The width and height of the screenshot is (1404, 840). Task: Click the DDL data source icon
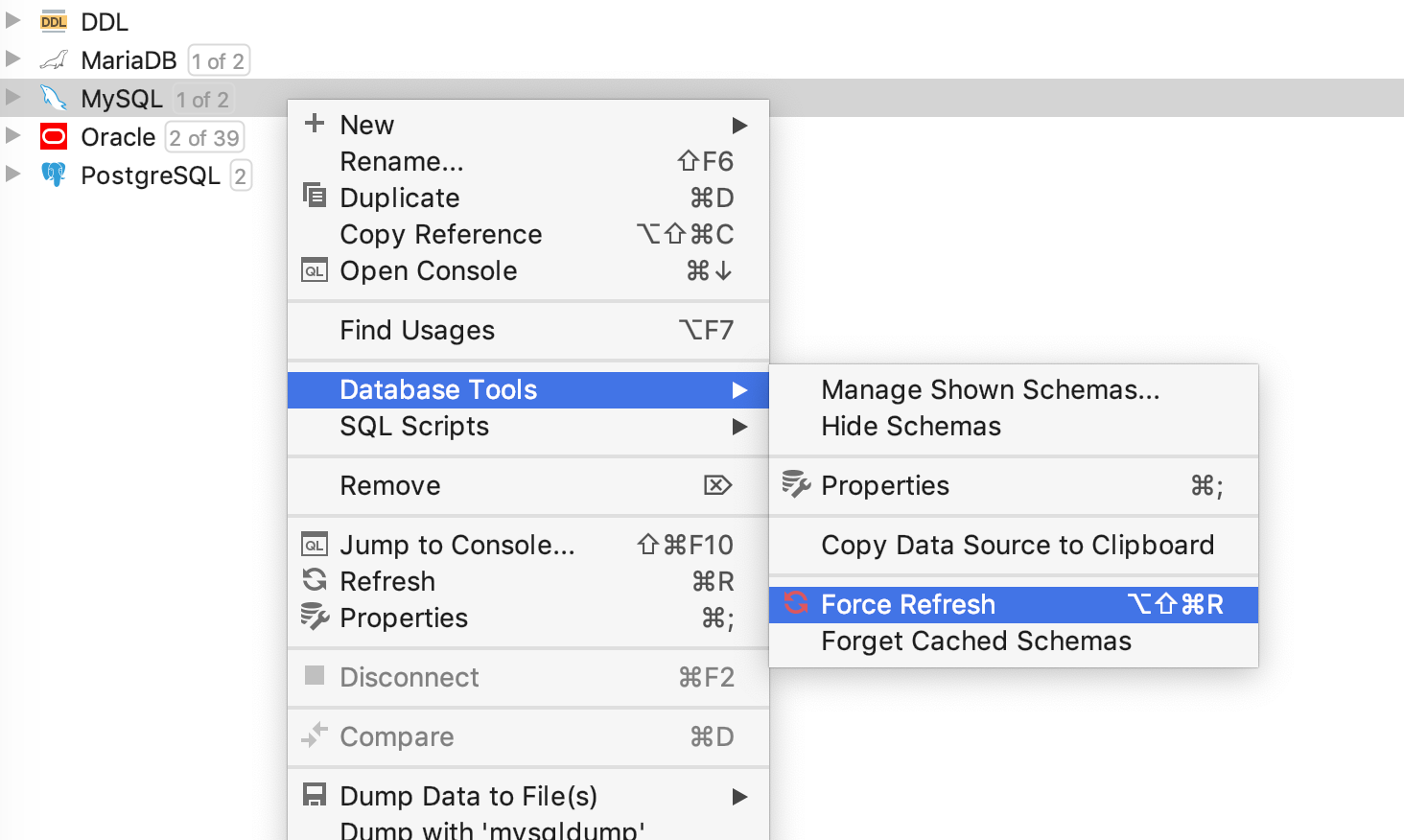54,20
